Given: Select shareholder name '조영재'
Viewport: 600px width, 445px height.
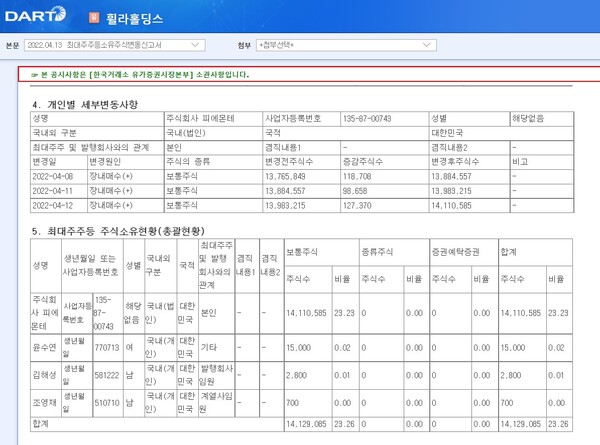Looking at the screenshot, I should click(x=44, y=403).
